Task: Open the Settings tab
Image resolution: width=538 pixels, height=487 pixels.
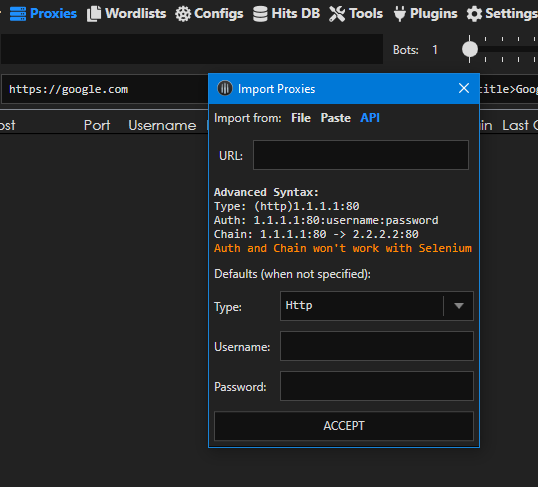Action: click(x=502, y=14)
